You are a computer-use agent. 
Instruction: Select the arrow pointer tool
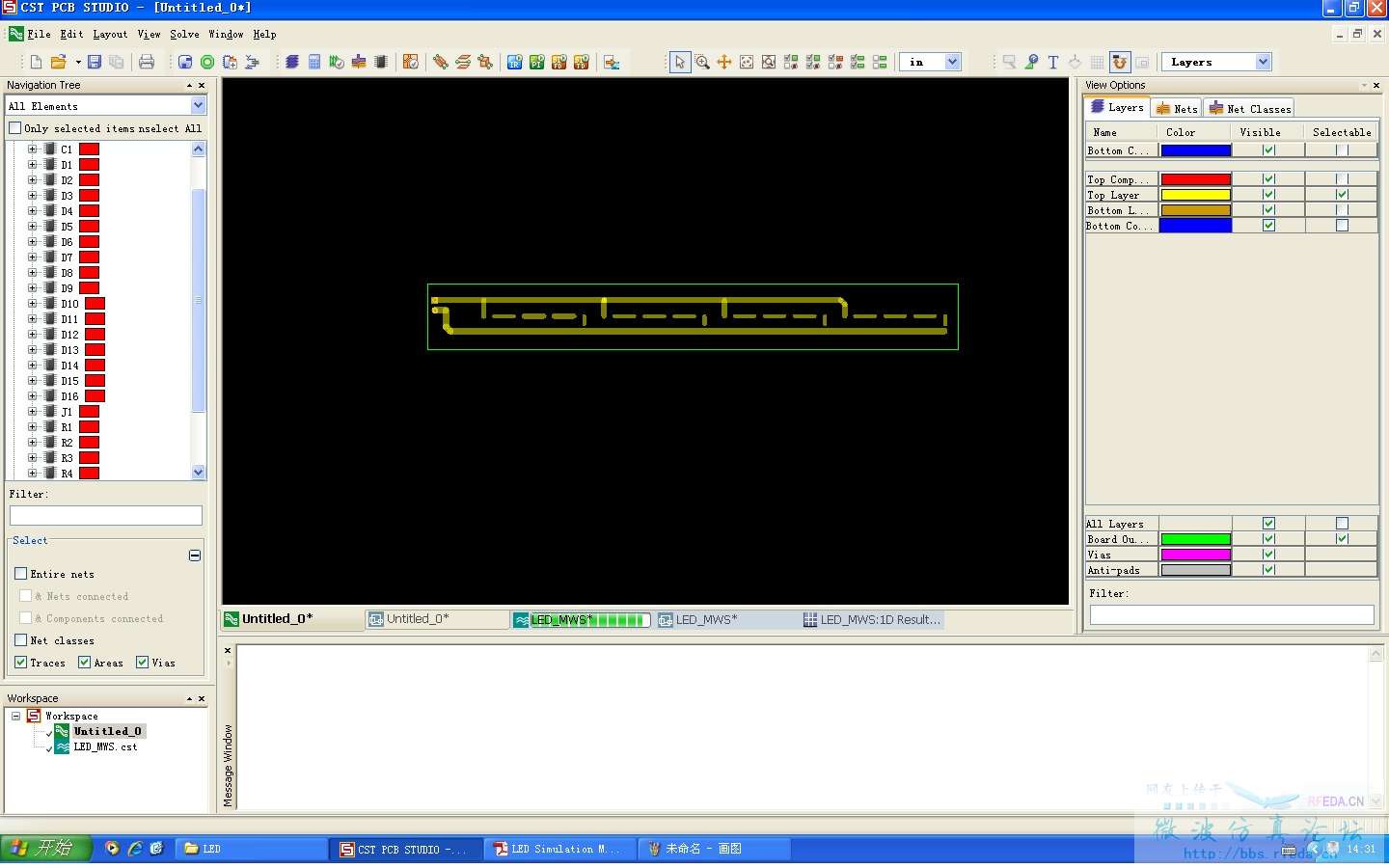(680, 62)
